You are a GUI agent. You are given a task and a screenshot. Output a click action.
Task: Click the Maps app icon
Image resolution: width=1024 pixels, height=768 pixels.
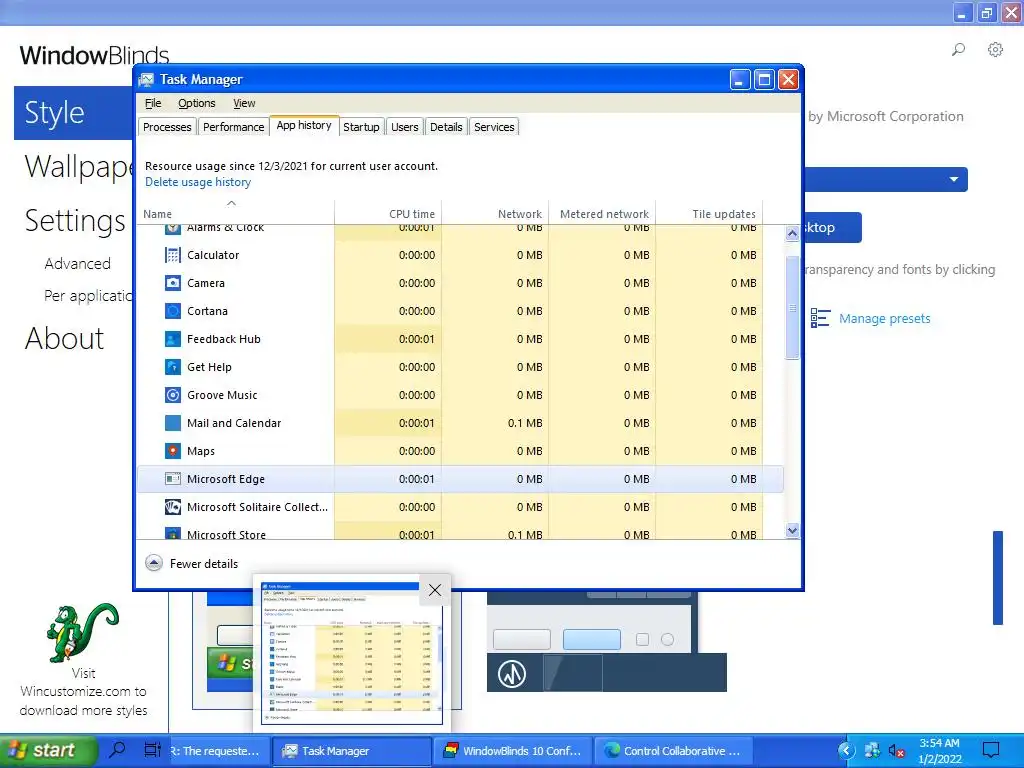172,451
